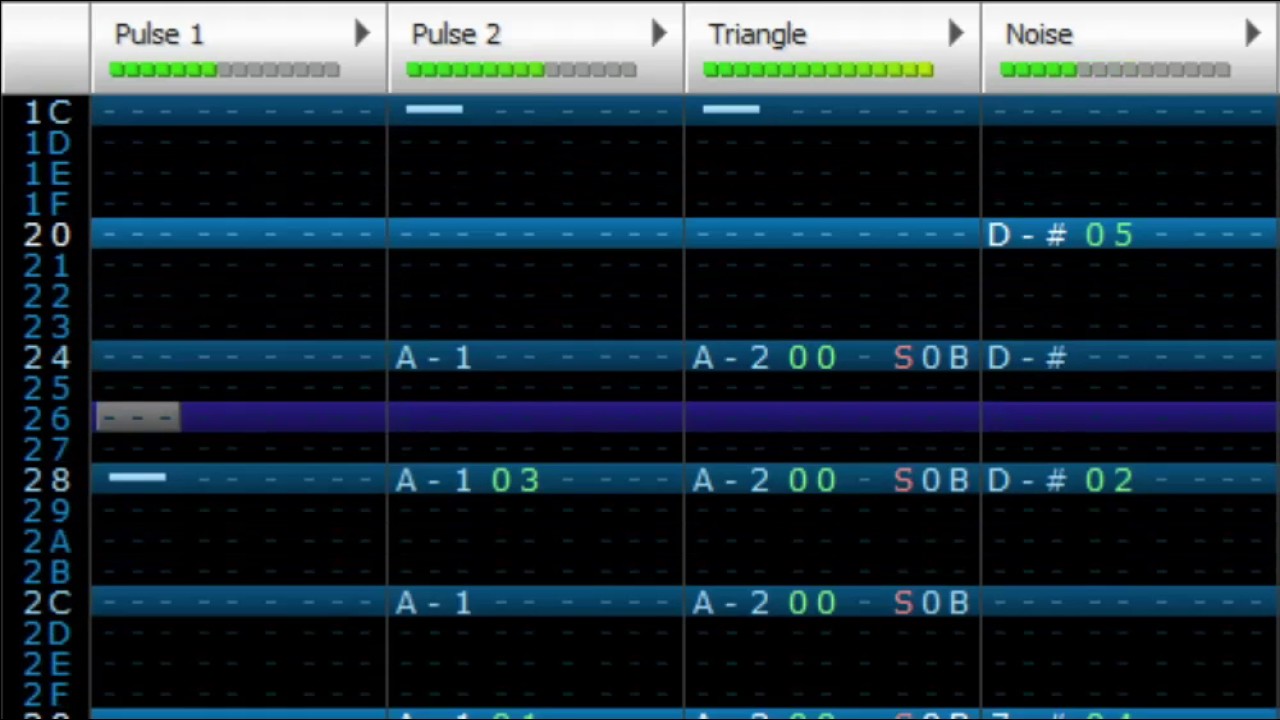Expand Noise effect columns arrow
The height and width of the screenshot is (720, 1280).
pos(1253,34)
